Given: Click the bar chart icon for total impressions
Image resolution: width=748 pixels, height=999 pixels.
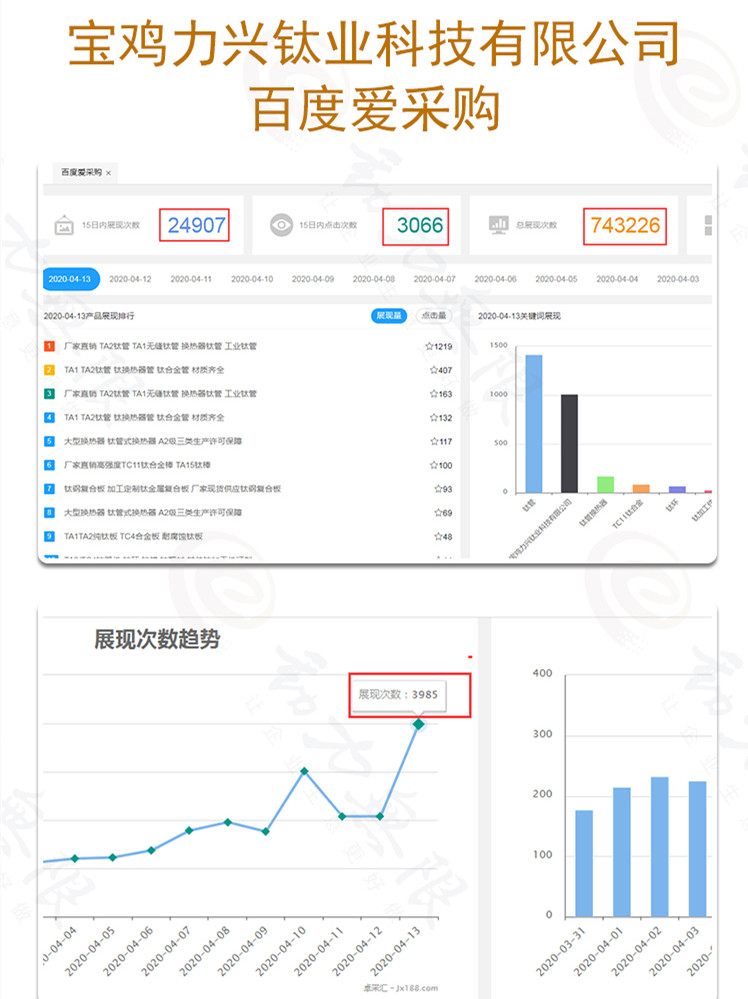Looking at the screenshot, I should point(499,225).
